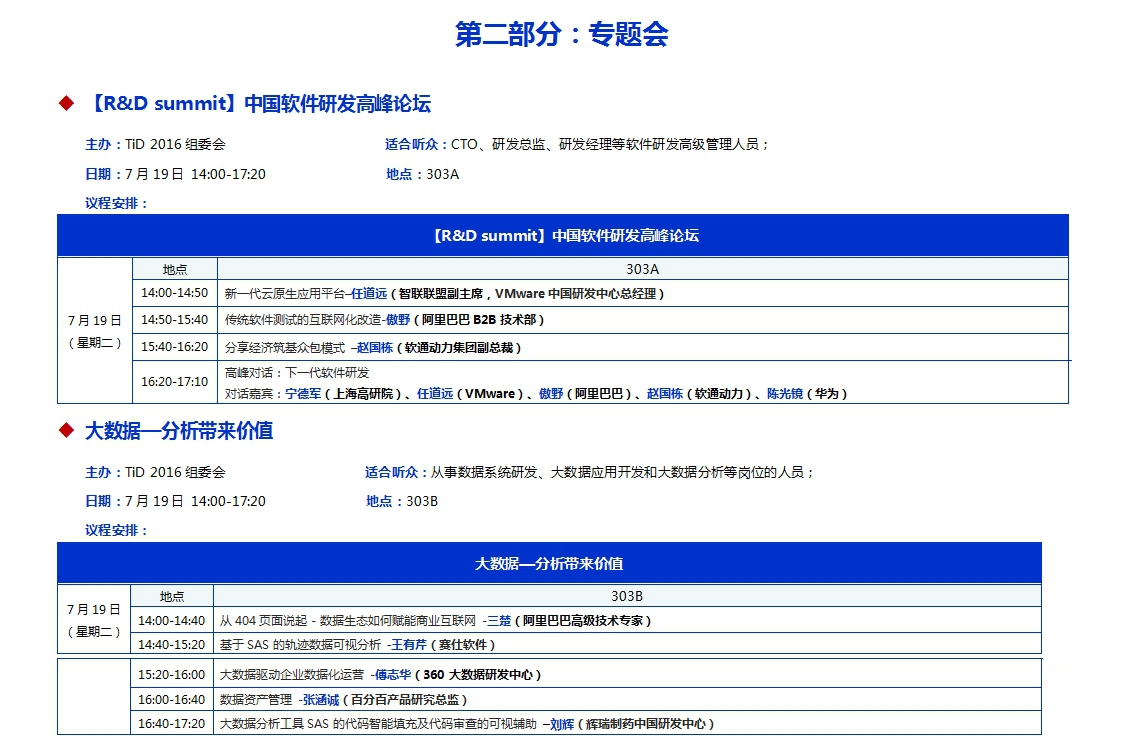Open speaker link 傲野 in 14:50-15:40 row
Screen dimensions: 1122x756
coord(398,321)
